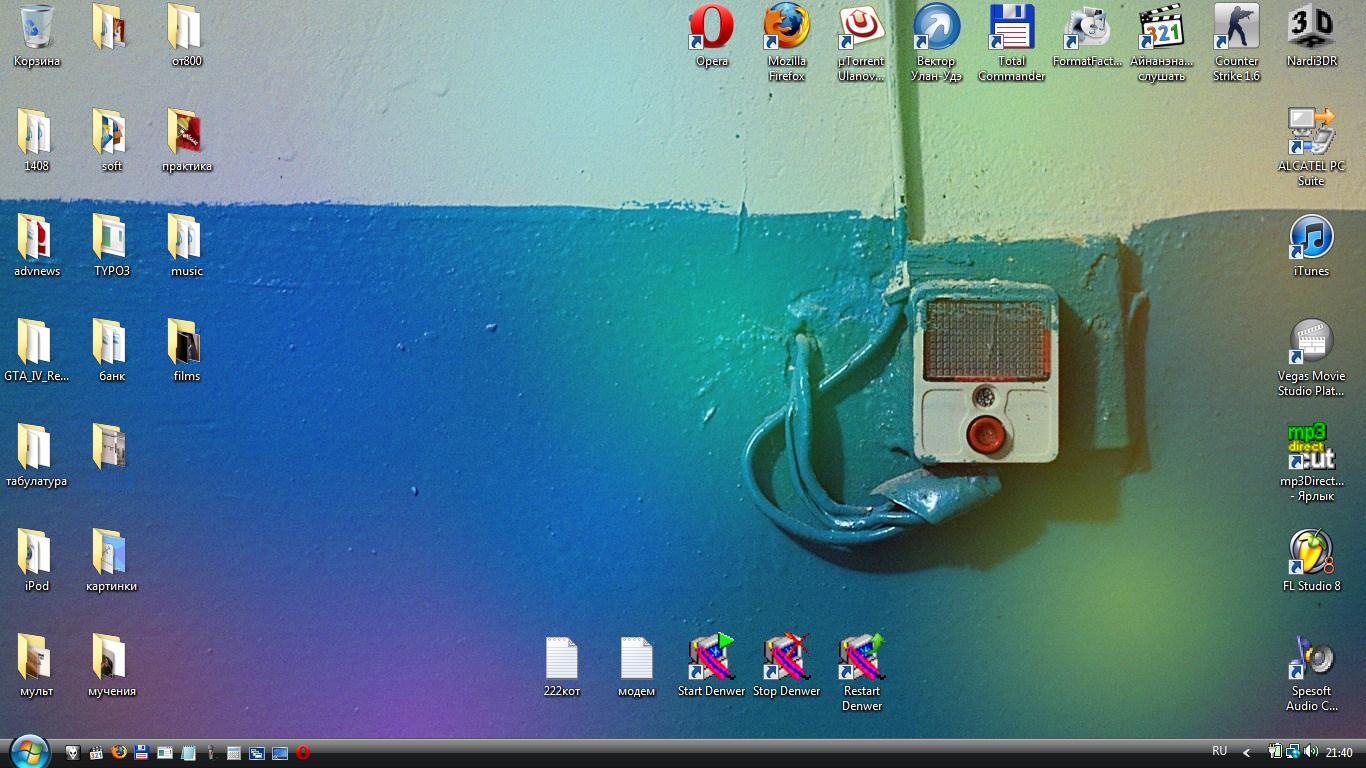The width and height of the screenshot is (1366, 768).
Task: Select the Корзина recycle bin
Action: point(37,28)
